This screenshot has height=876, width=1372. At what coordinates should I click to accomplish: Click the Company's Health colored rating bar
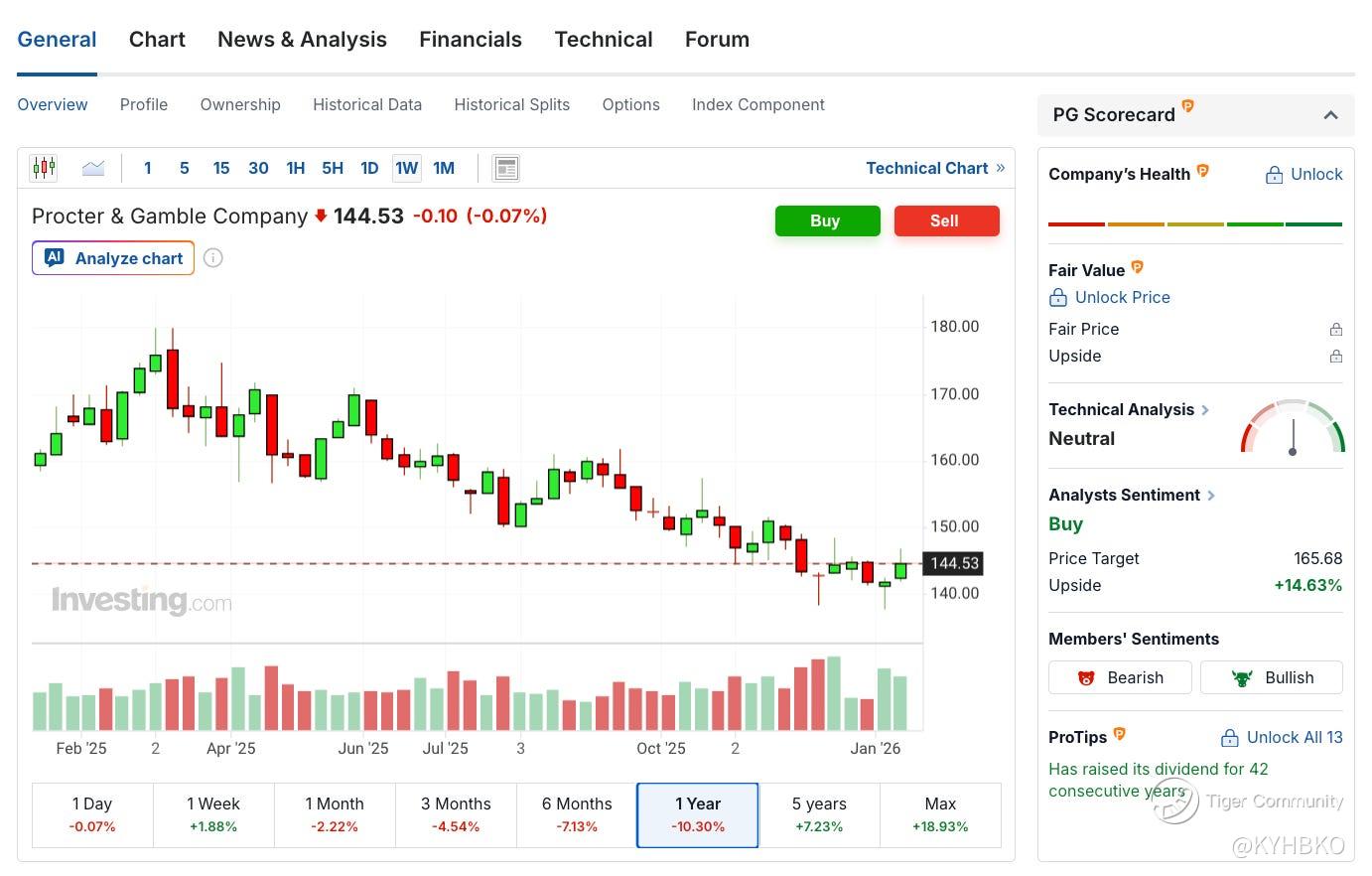[x=1195, y=224]
